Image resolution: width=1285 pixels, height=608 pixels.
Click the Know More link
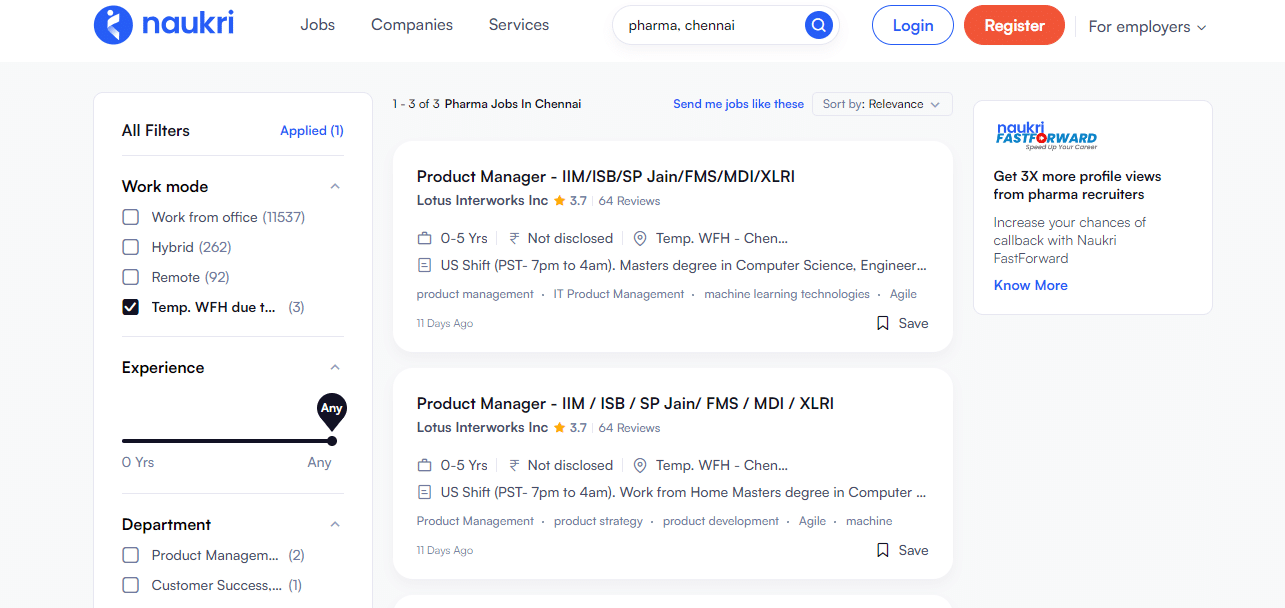click(1030, 285)
